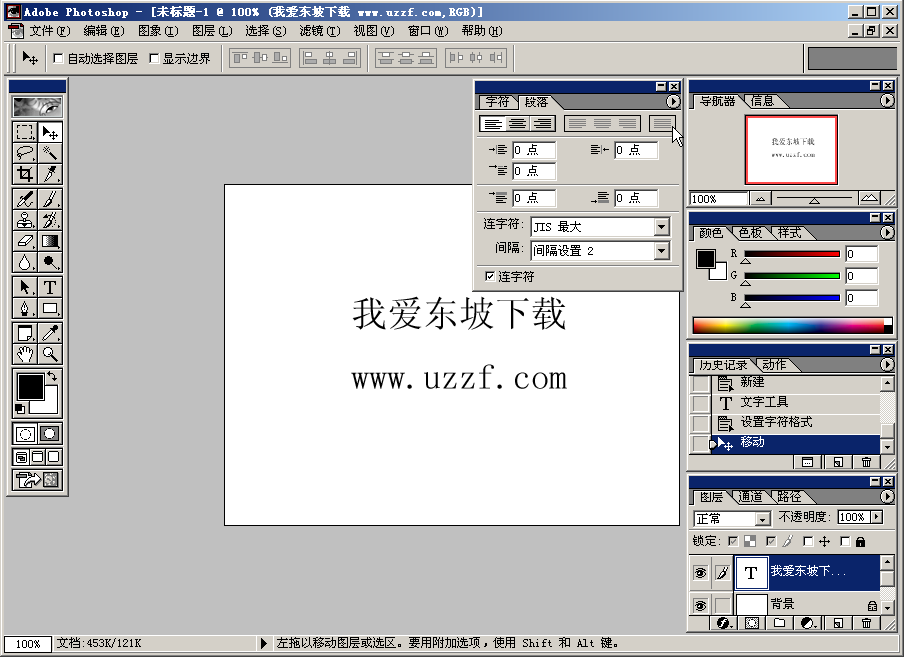Toggle lock position checkbox
The width and height of the screenshot is (904, 657).
pos(808,541)
